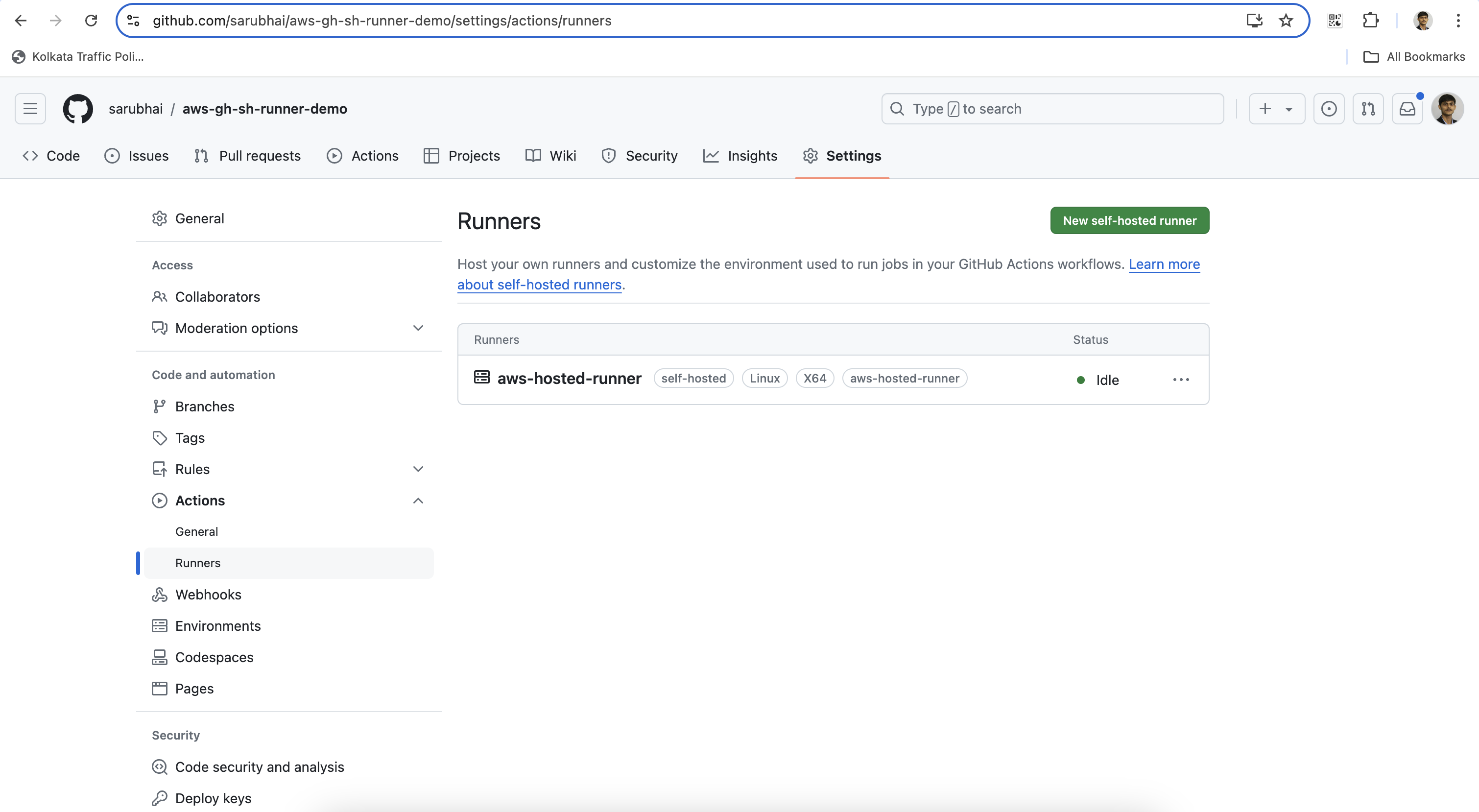The height and width of the screenshot is (812, 1479).
Task: Open the pull requests header icon
Action: coord(1368,109)
